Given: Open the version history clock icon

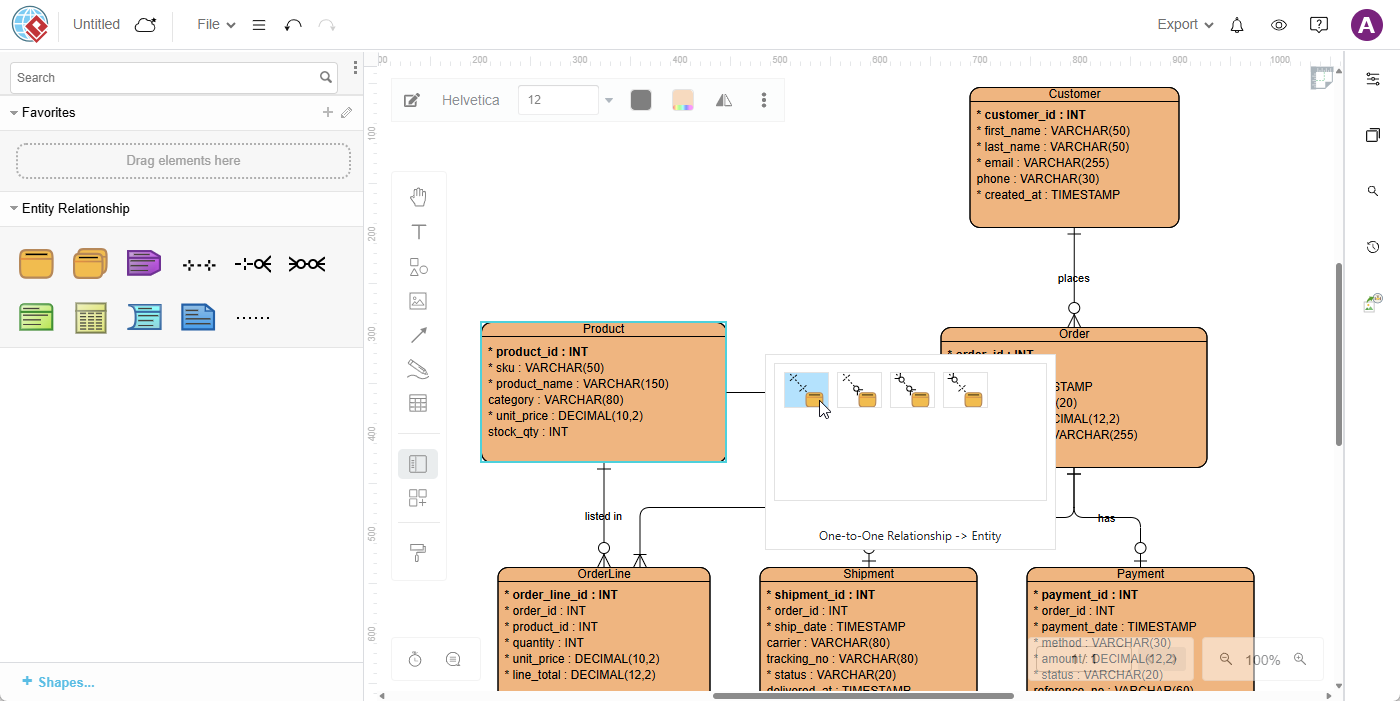Looking at the screenshot, I should (x=1373, y=247).
